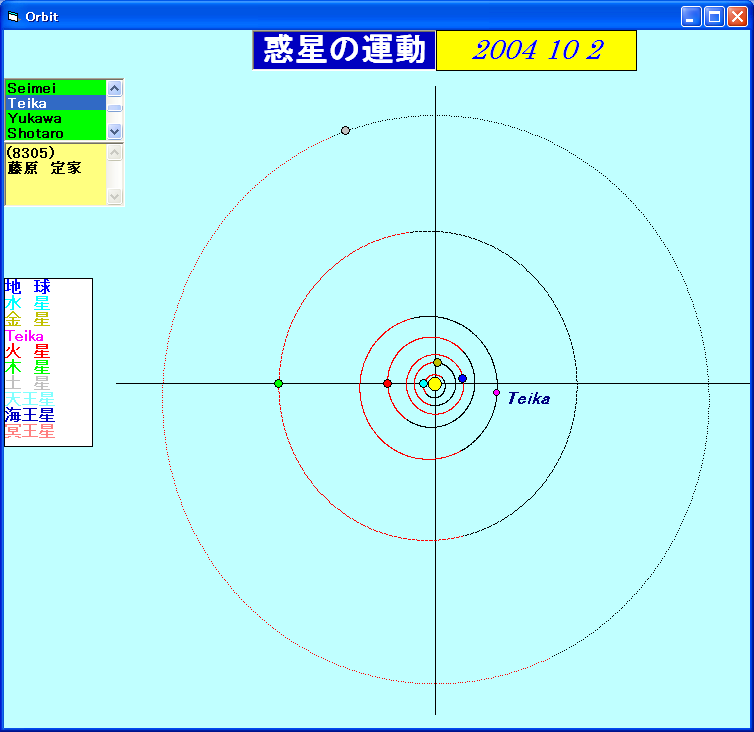Viewport: 754px width, 732px height.
Task: Click the green Jupiter dot on the axis
Action: click(278, 384)
